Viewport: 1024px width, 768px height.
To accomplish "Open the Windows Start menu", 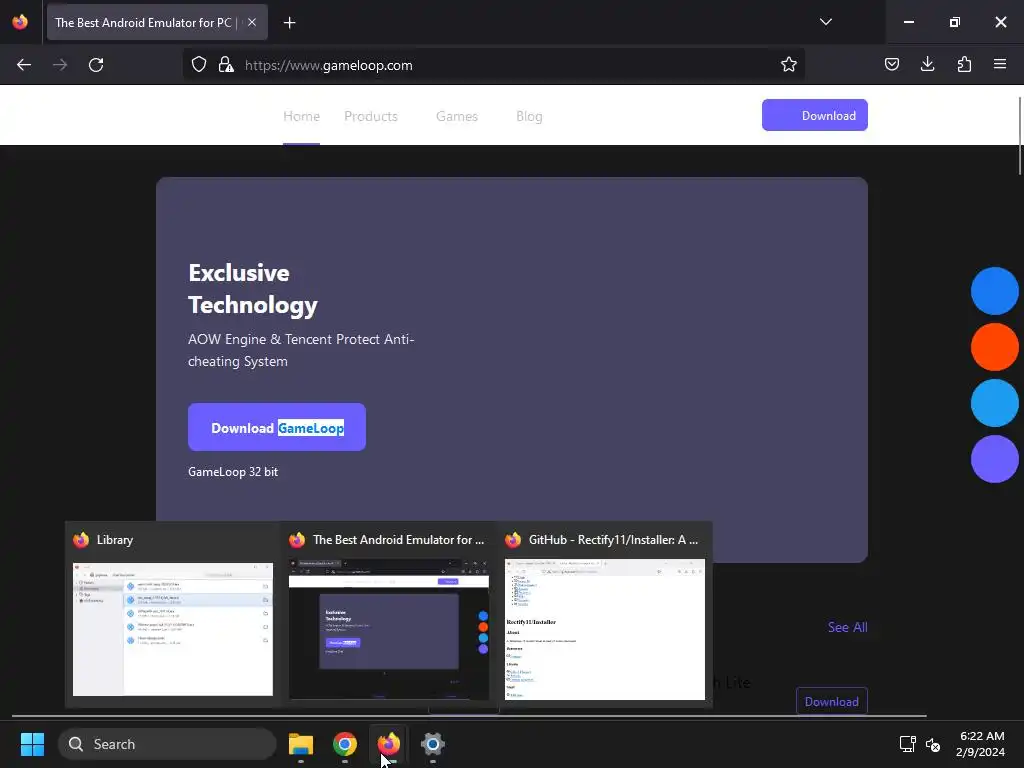I will tap(32, 744).
